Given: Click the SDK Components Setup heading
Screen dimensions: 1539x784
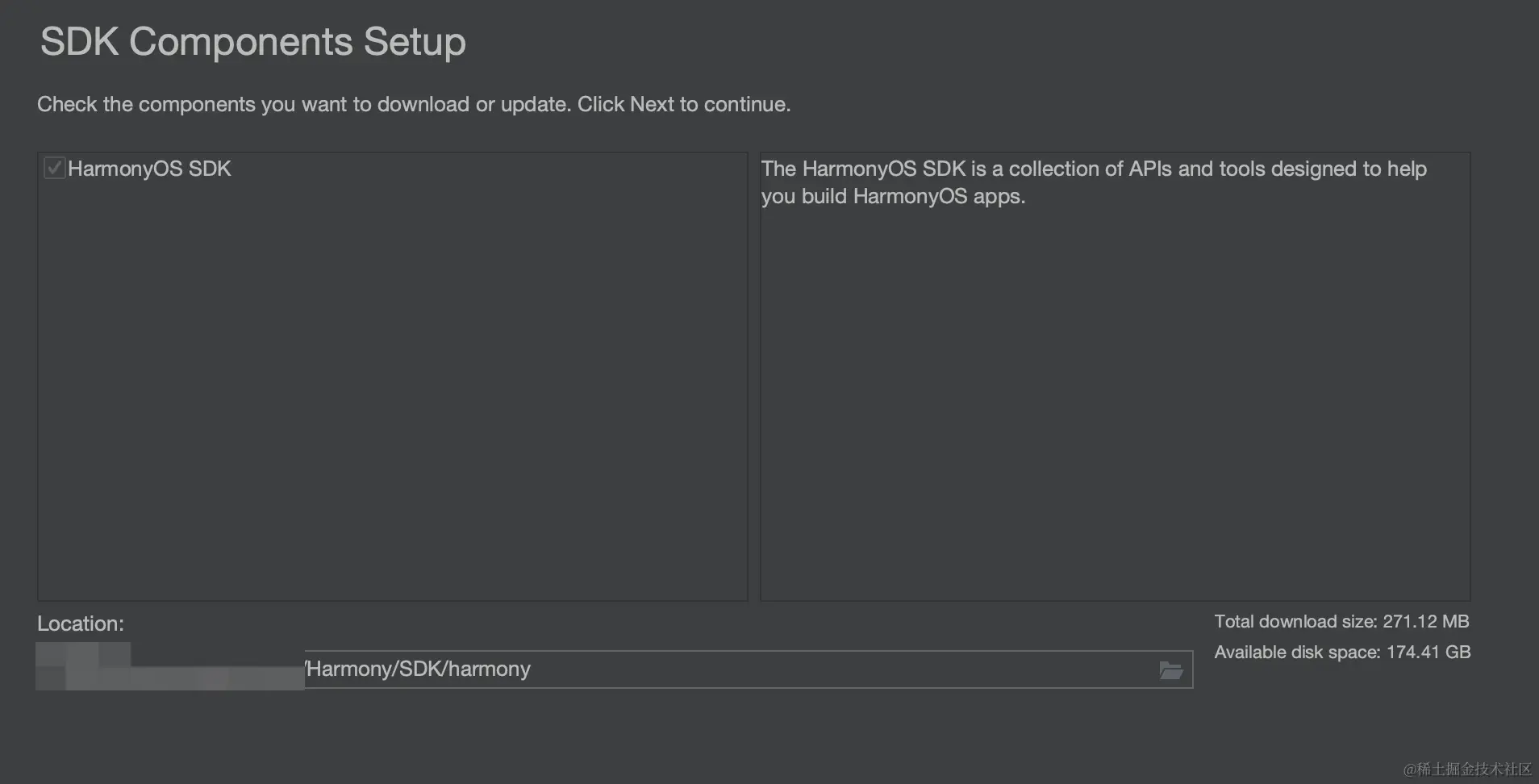Looking at the screenshot, I should pyautogui.click(x=252, y=42).
